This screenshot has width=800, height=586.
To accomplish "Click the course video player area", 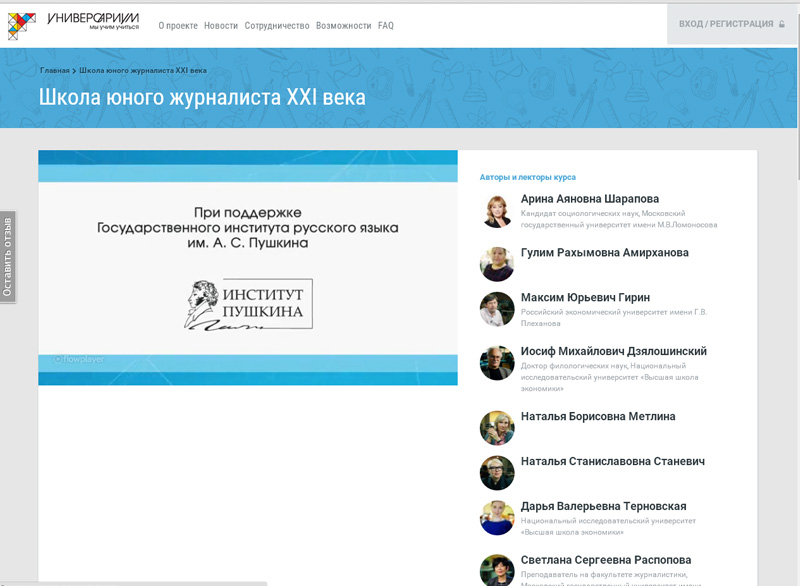I will click(x=248, y=268).
